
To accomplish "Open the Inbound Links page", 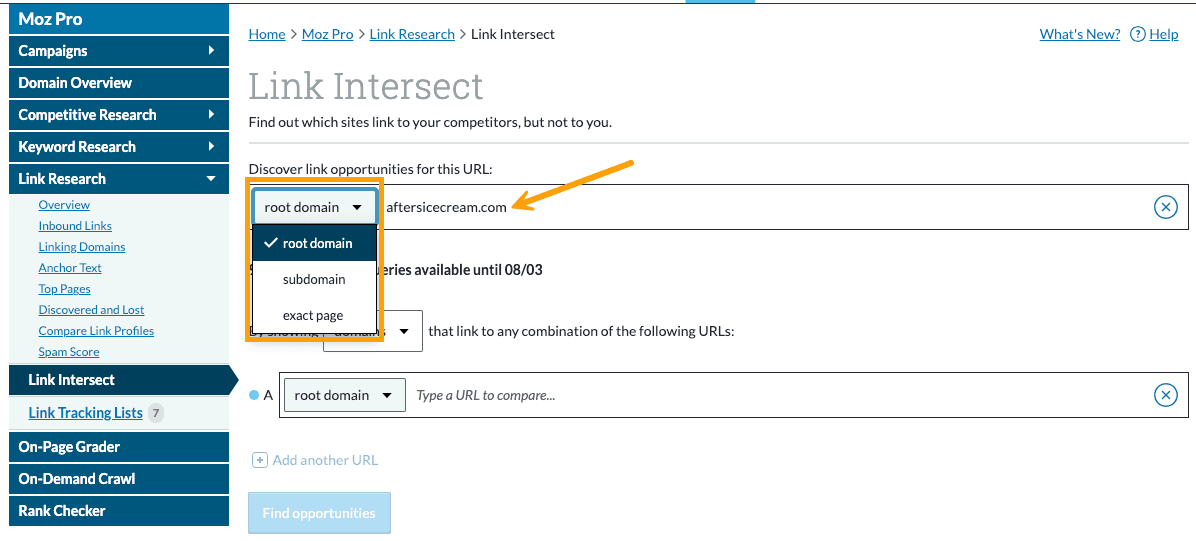I will tap(75, 226).
